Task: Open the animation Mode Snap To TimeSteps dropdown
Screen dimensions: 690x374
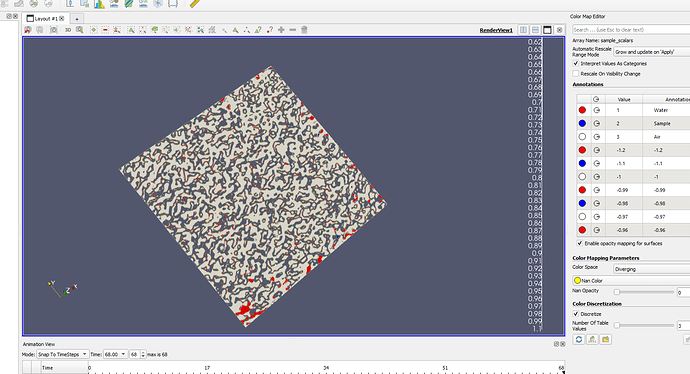Action: [62, 354]
